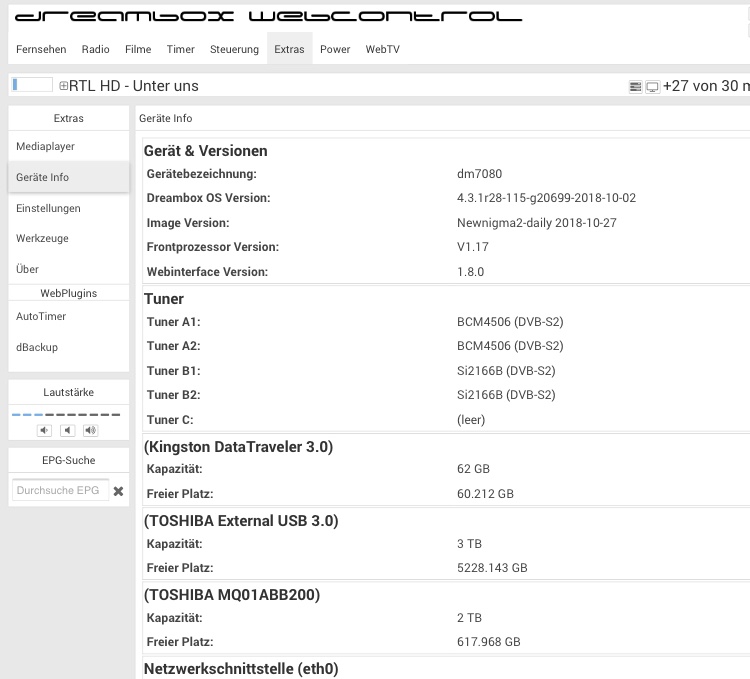750x679 pixels.
Task: Open the Steuerung menu
Action: pos(234,49)
